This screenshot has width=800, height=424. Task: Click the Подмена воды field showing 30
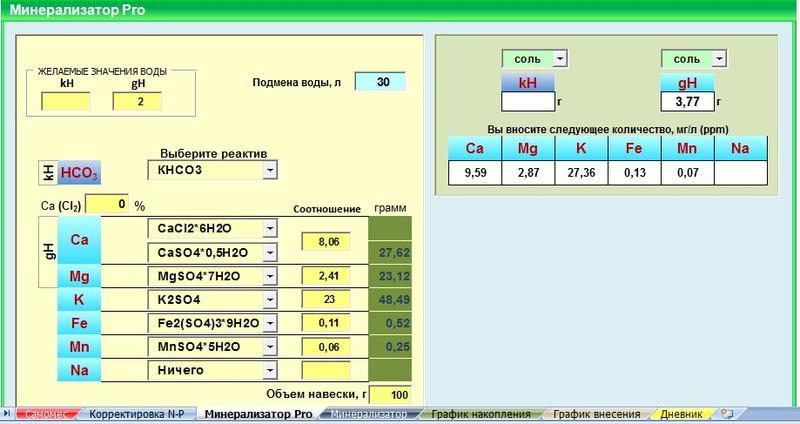click(x=380, y=82)
